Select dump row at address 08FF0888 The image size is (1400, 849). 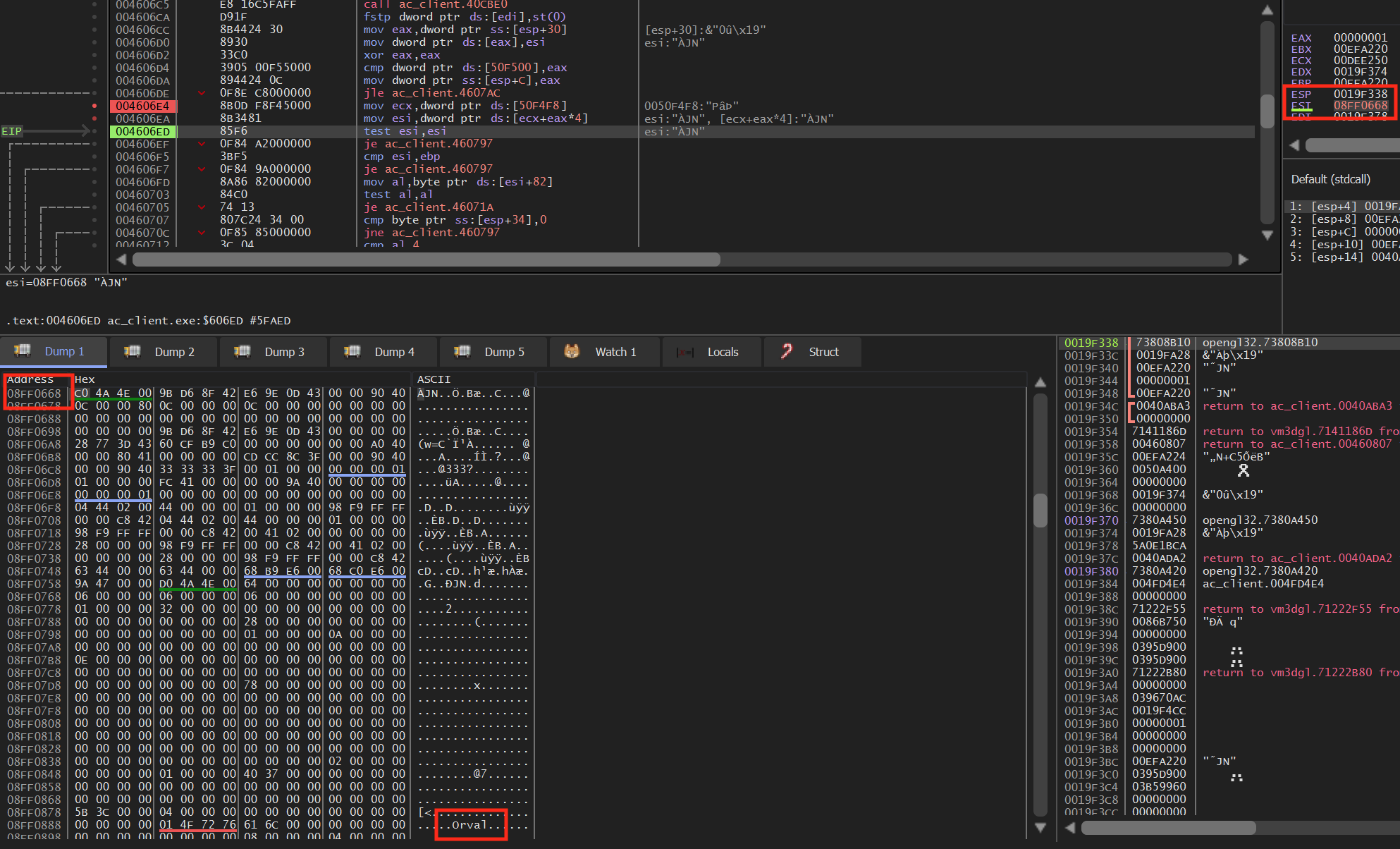click(x=268, y=825)
